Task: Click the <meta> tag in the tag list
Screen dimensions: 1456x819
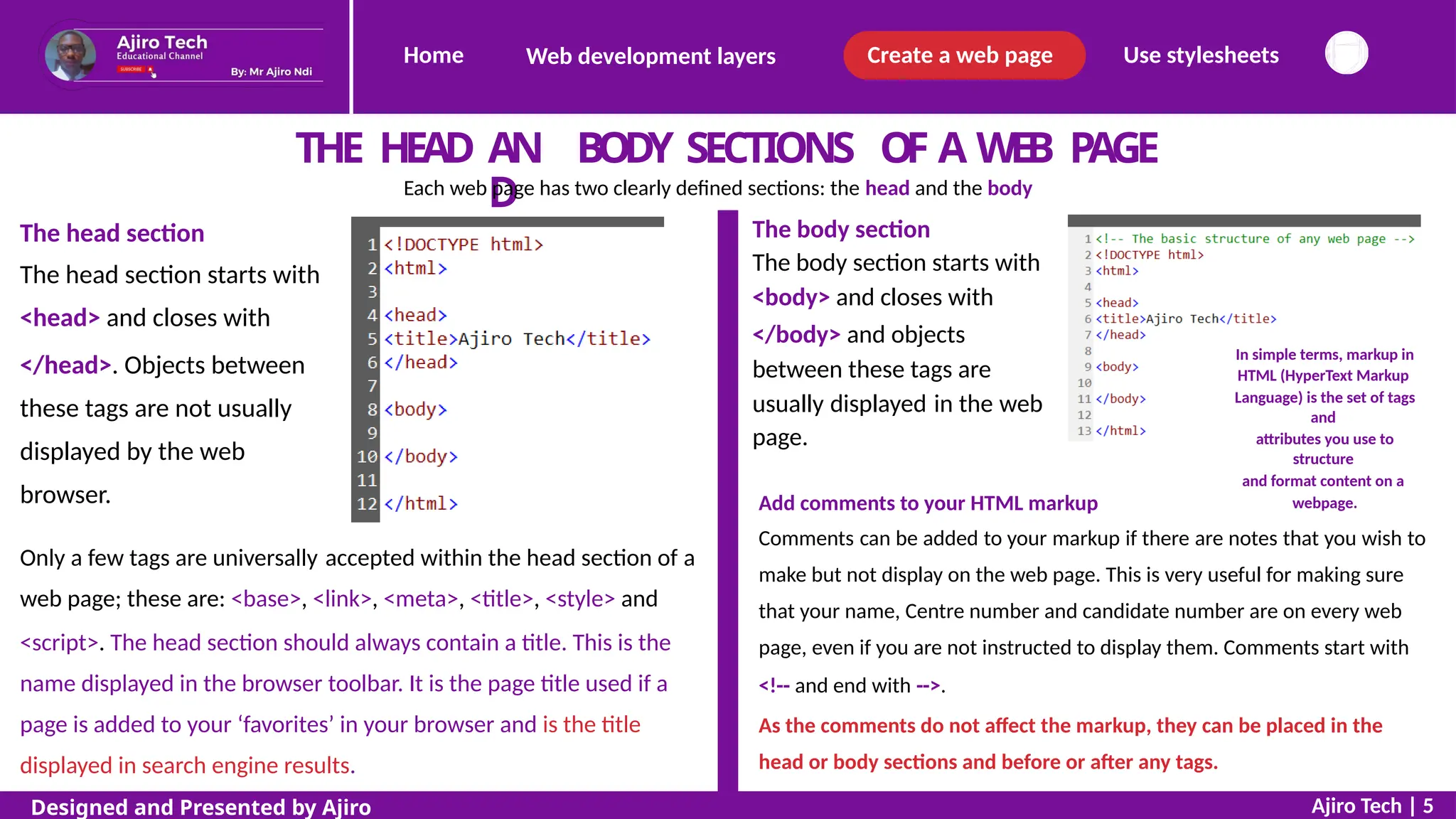Action: click(x=421, y=599)
